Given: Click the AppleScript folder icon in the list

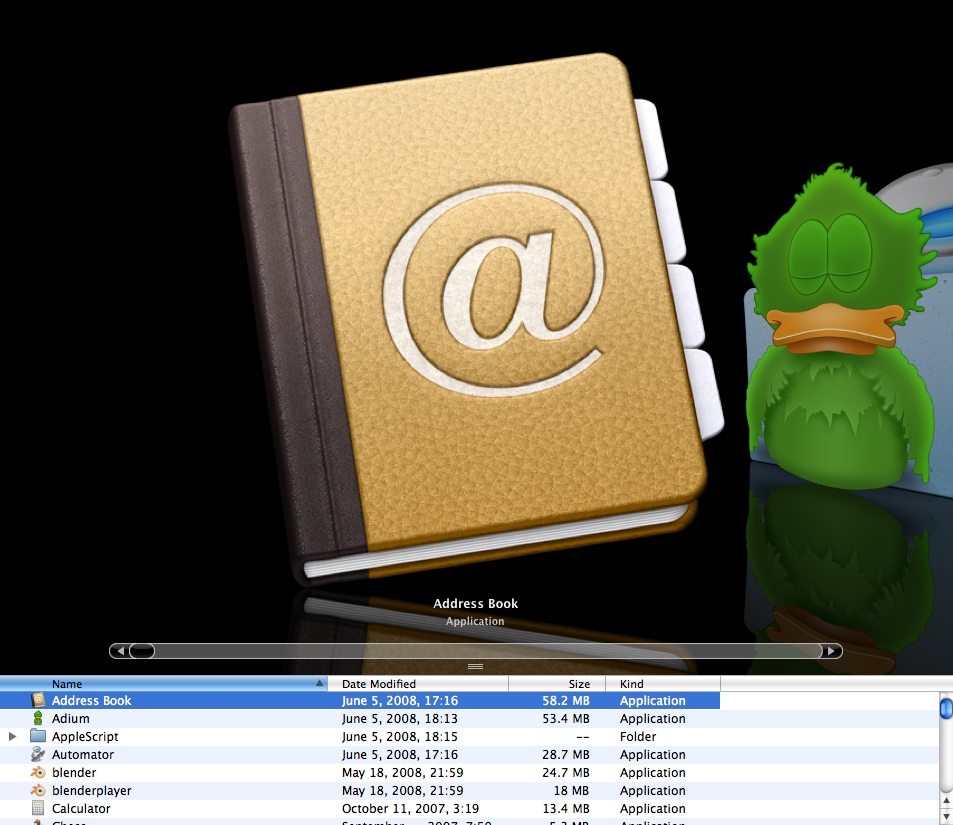Looking at the screenshot, I should coord(38,736).
